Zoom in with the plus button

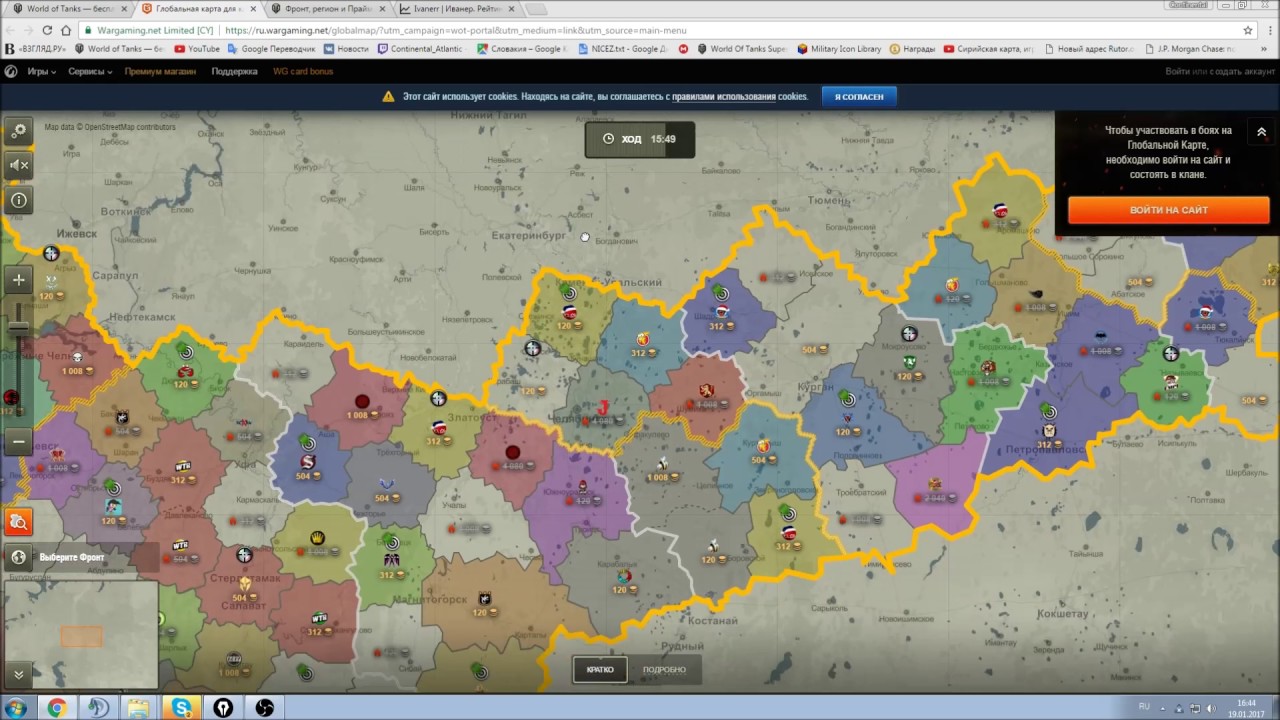coord(18,280)
